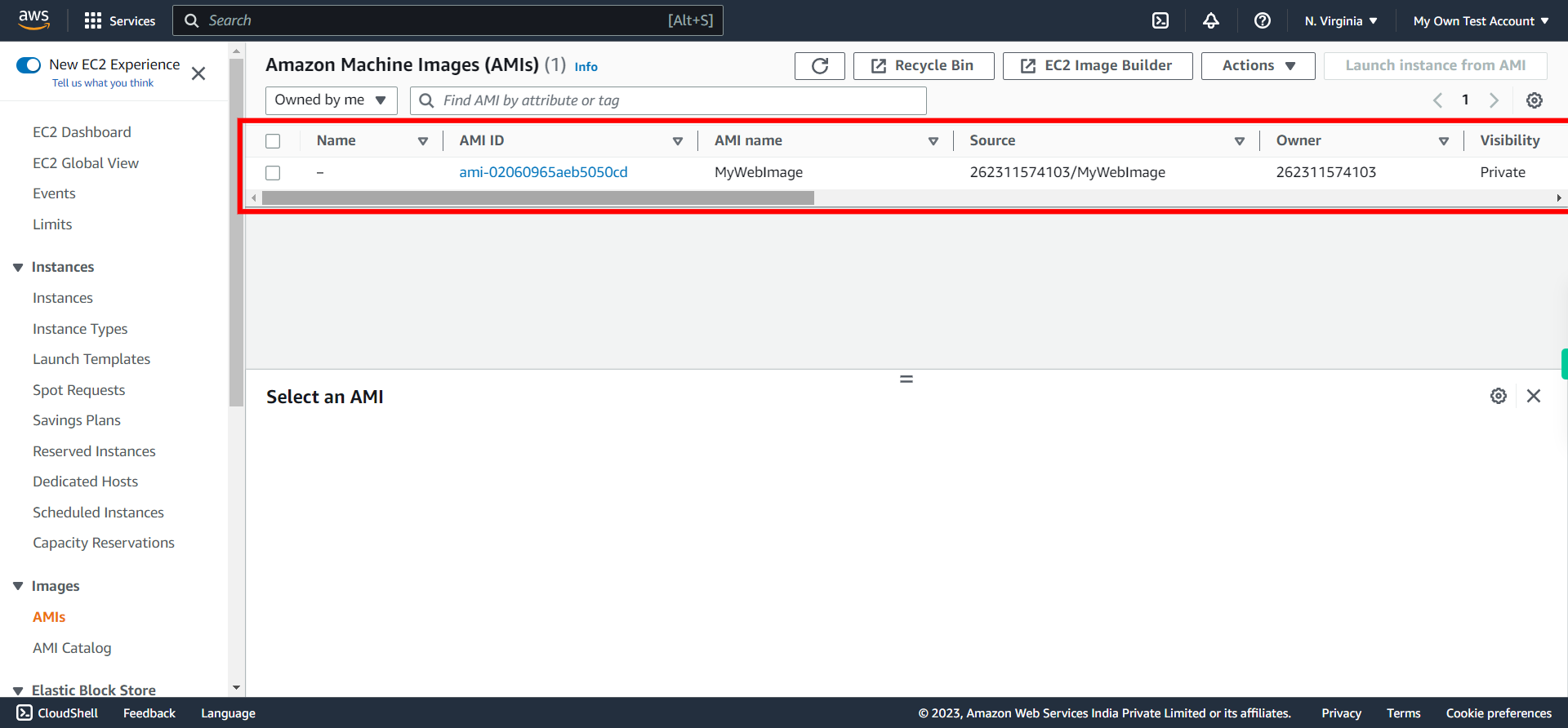
Task: Open the N. Virginia region selector
Action: (1340, 20)
